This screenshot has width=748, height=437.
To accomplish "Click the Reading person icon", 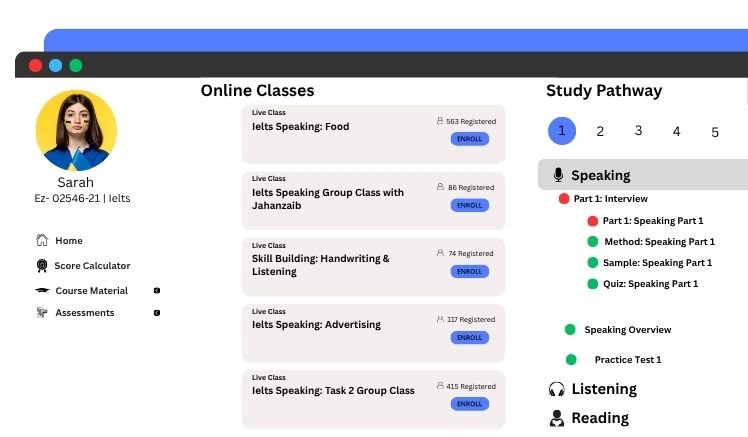I will pyautogui.click(x=557, y=418).
